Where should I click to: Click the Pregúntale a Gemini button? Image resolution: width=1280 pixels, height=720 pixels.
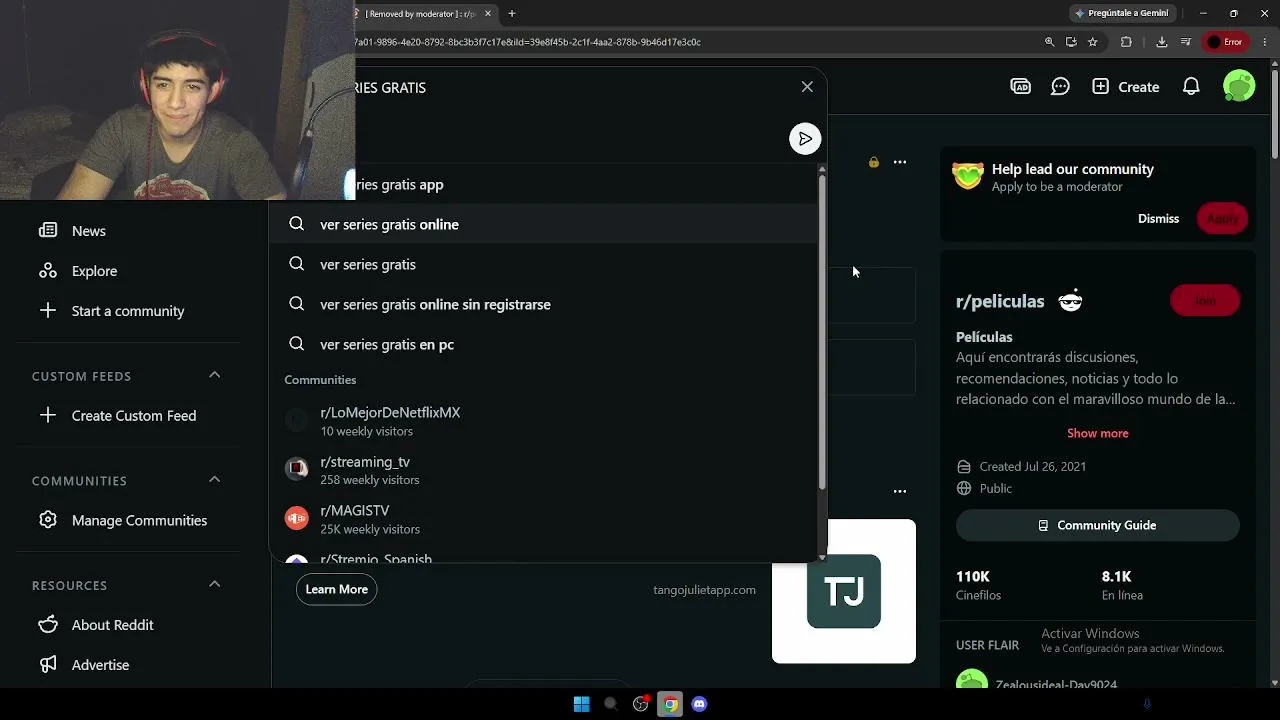(1121, 13)
